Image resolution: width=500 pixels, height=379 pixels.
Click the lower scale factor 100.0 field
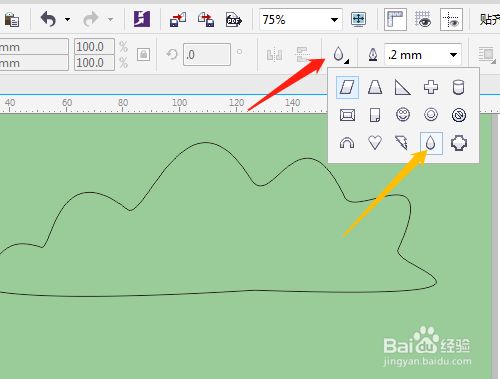pyautogui.click(x=94, y=63)
